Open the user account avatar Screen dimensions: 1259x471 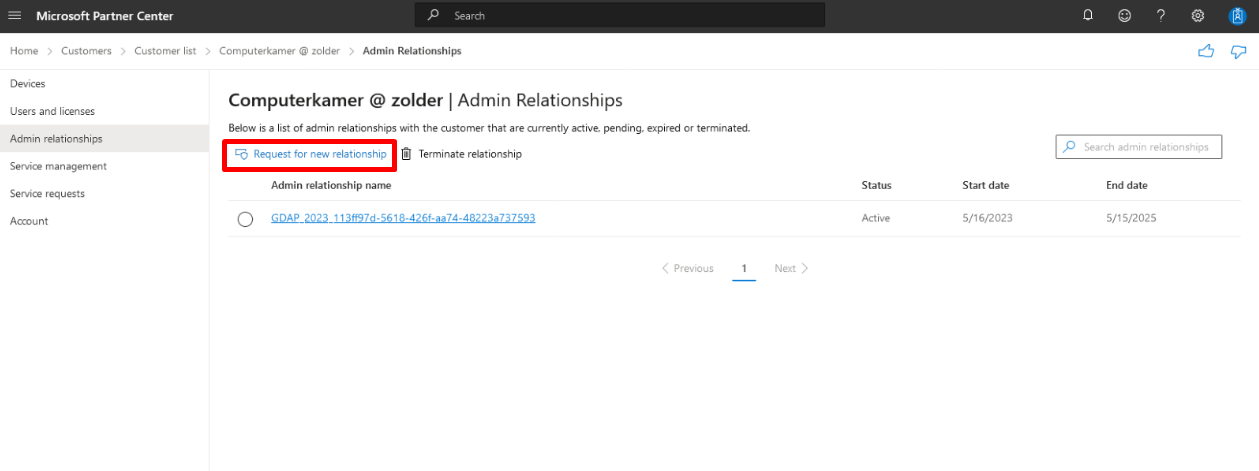point(1236,16)
